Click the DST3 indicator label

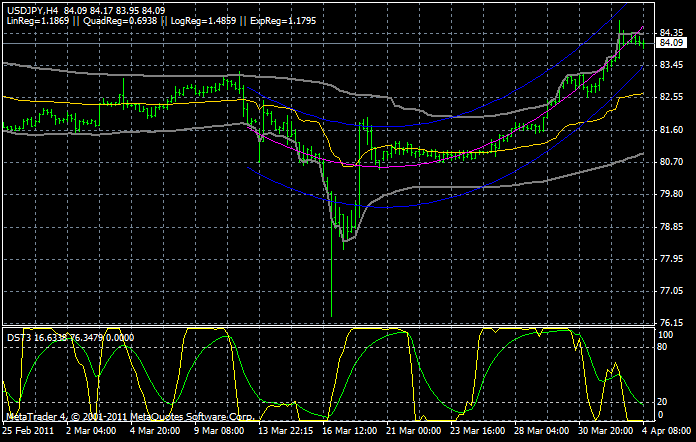point(70,338)
